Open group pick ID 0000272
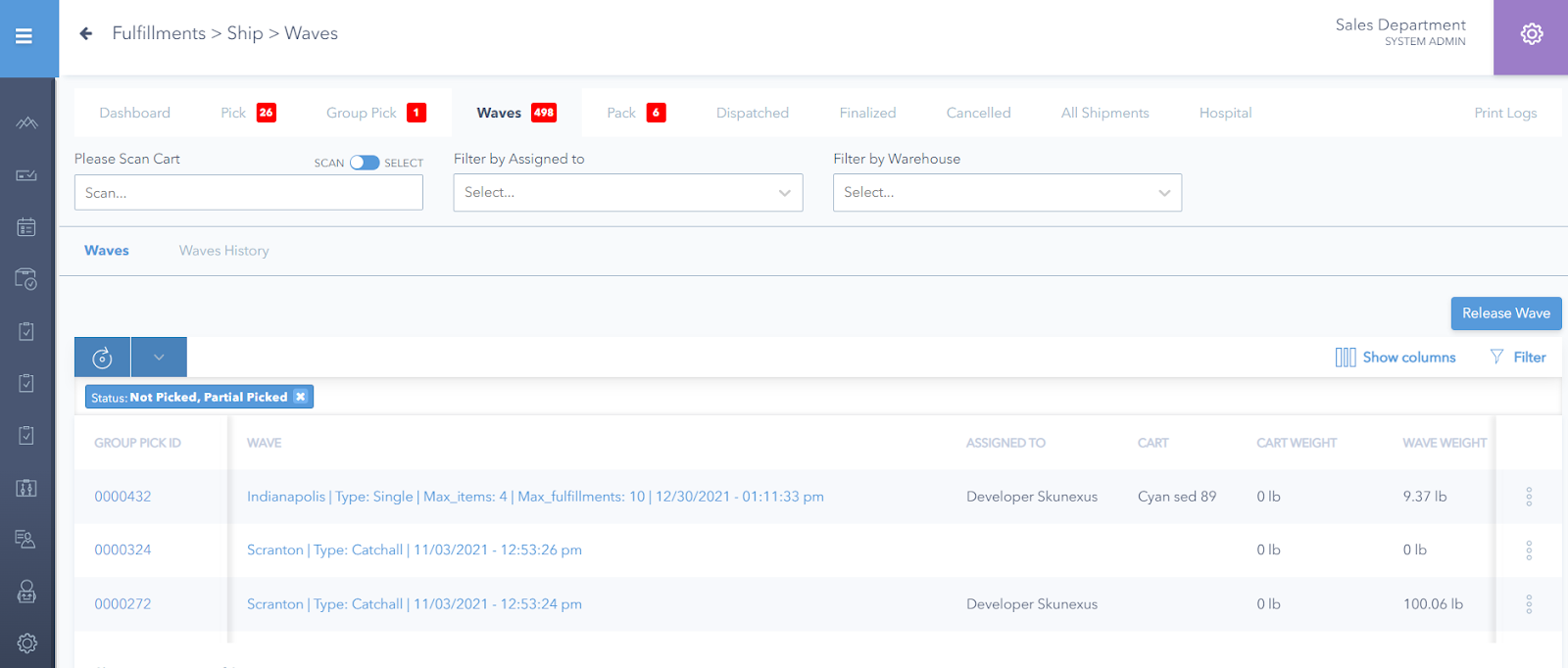The height and width of the screenshot is (668, 1568). 122,604
